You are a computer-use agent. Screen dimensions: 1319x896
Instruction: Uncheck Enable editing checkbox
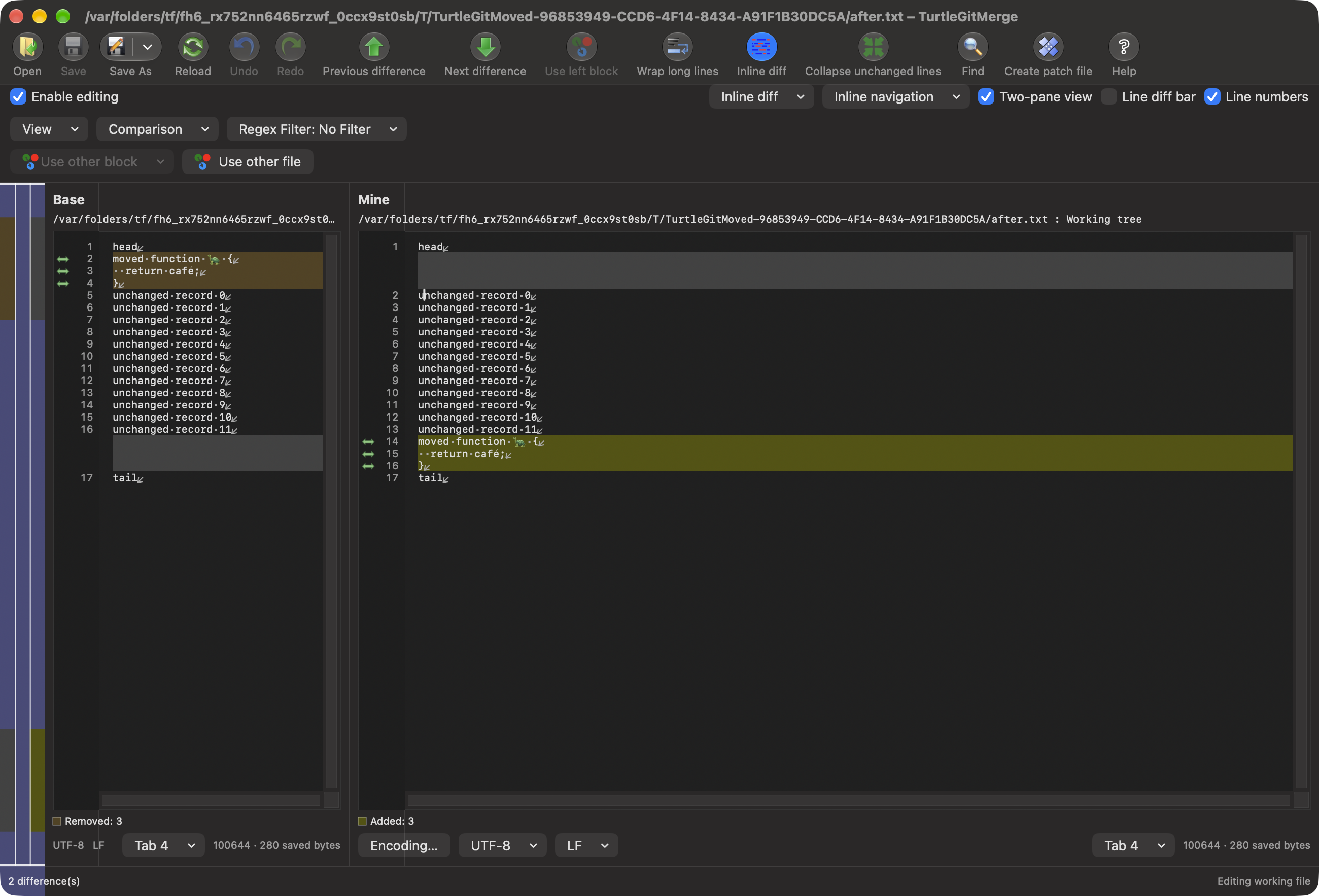point(18,96)
